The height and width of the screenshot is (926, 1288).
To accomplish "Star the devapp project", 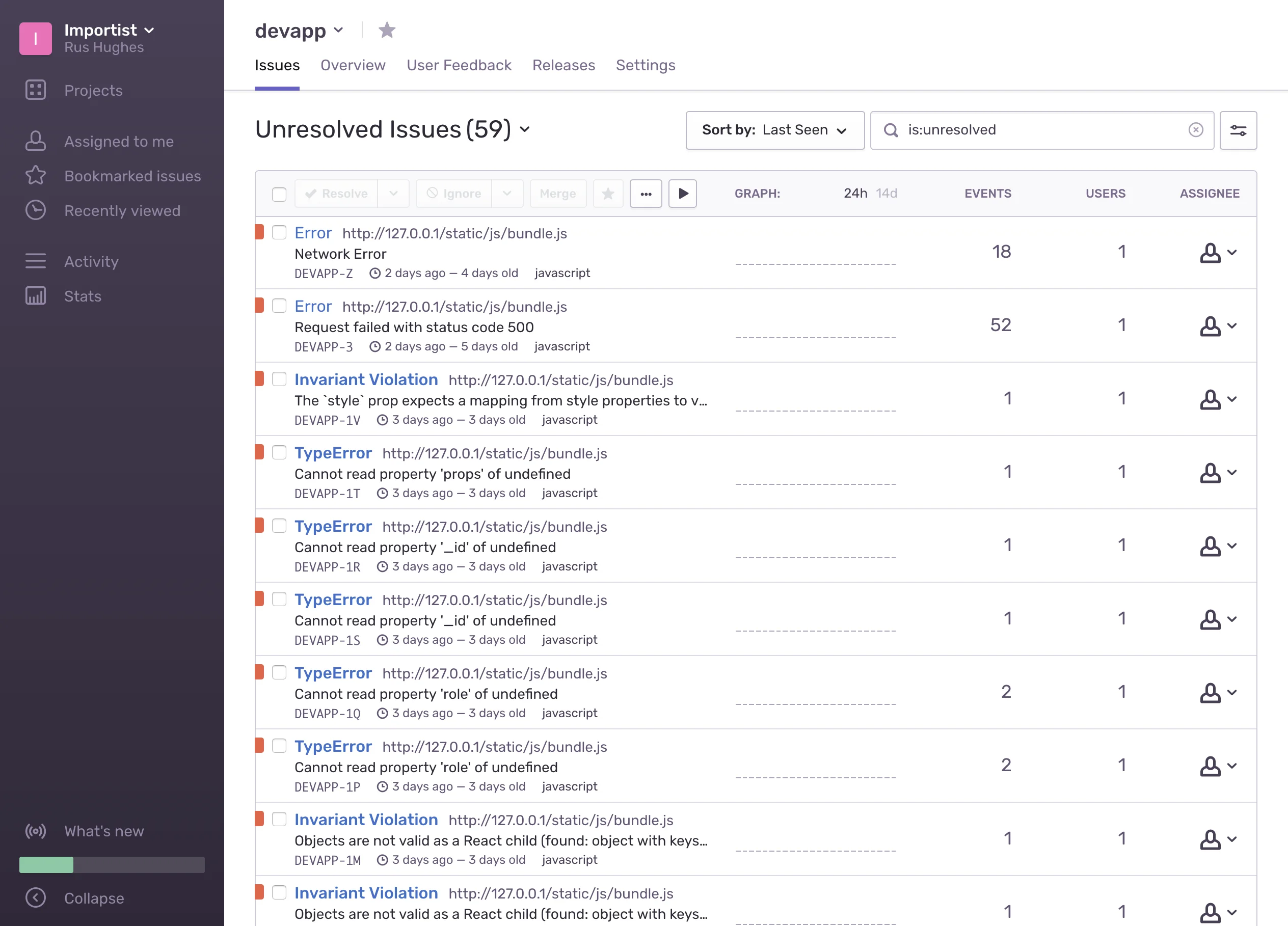I will pos(387,30).
